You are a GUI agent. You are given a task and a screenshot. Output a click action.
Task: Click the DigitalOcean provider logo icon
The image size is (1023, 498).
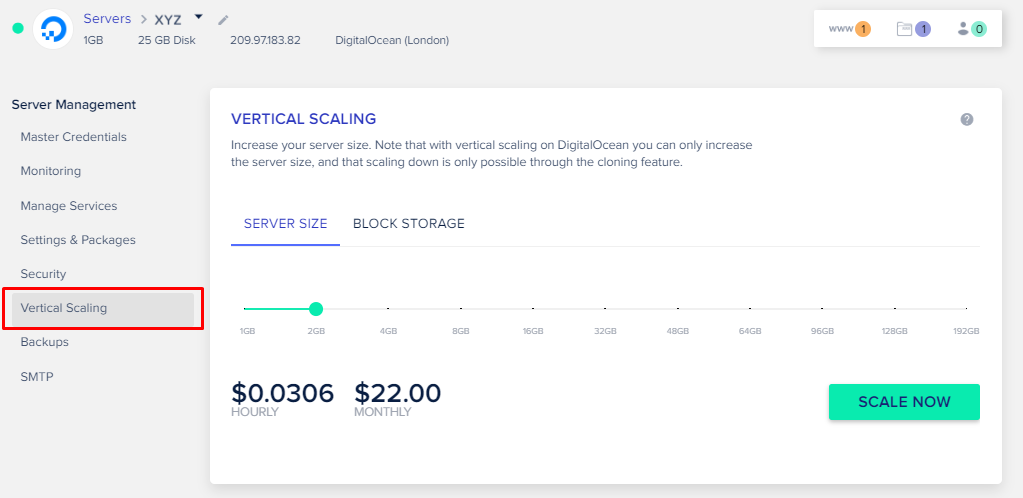pos(52,29)
